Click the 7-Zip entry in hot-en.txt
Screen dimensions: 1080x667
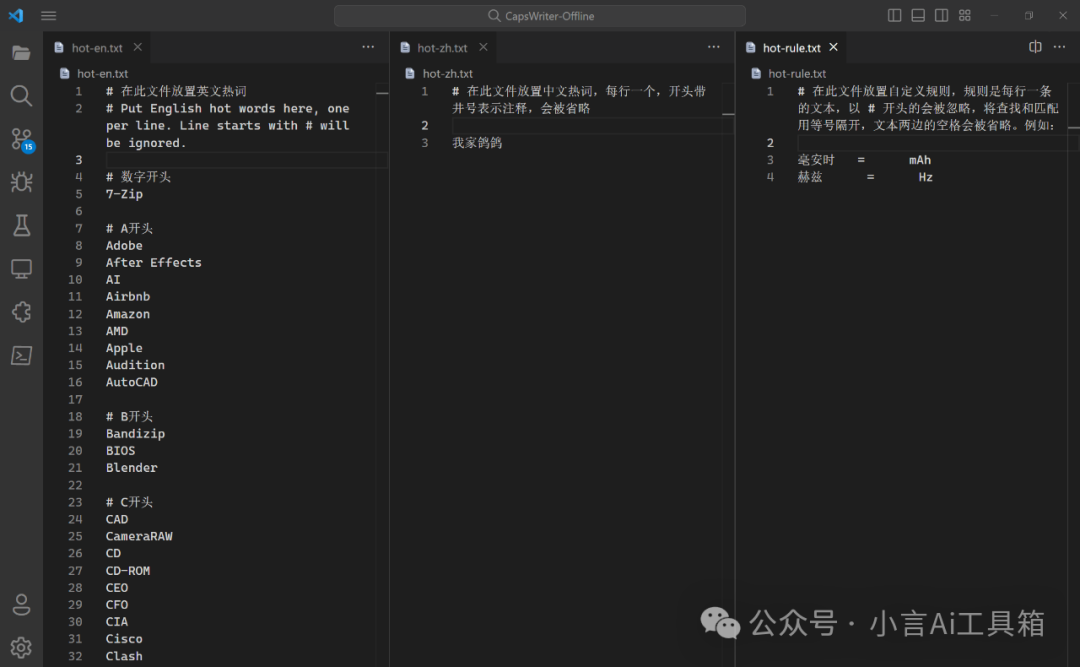125,194
